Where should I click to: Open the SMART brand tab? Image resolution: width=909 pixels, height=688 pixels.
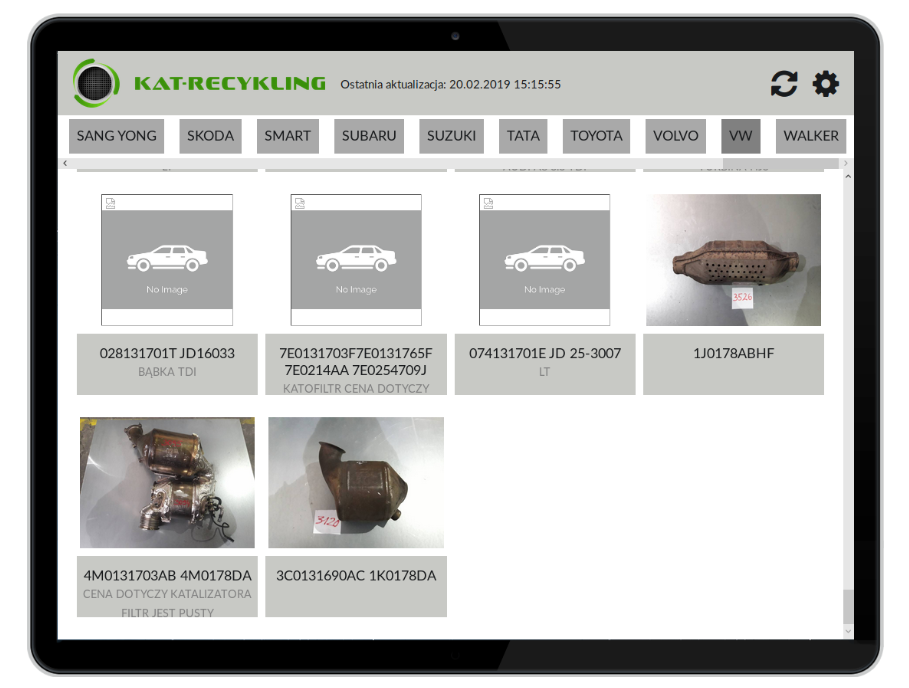point(288,136)
